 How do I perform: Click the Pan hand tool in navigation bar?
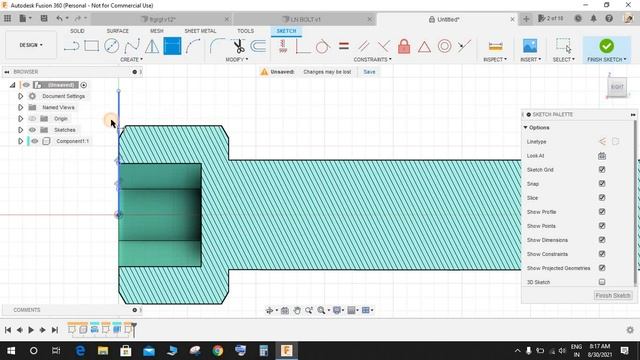pyautogui.click(x=297, y=311)
